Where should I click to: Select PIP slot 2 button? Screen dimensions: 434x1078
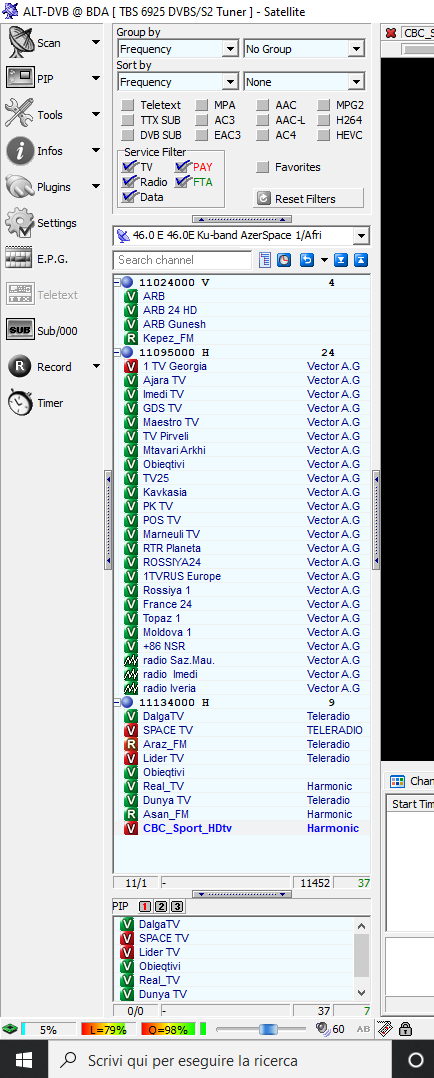[x=162, y=907]
